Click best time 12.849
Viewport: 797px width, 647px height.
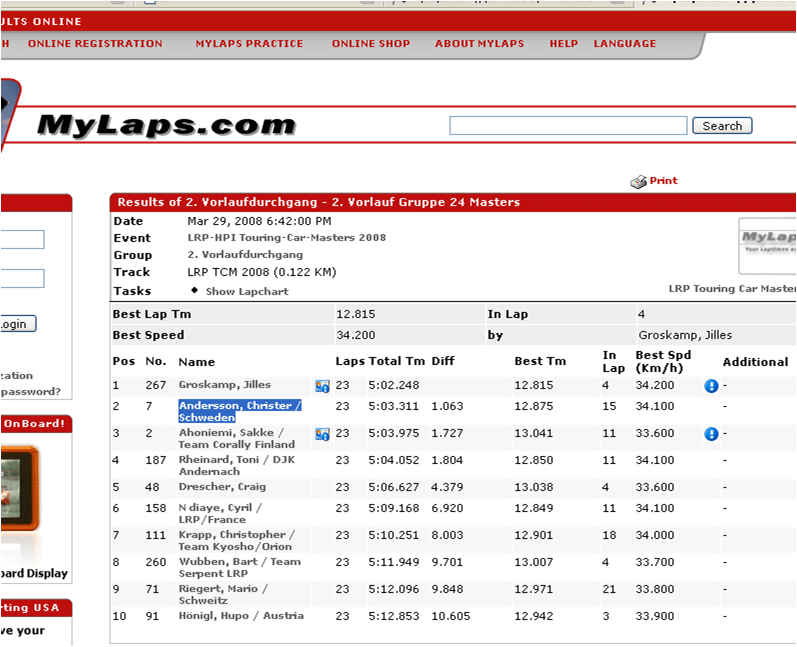(534, 508)
